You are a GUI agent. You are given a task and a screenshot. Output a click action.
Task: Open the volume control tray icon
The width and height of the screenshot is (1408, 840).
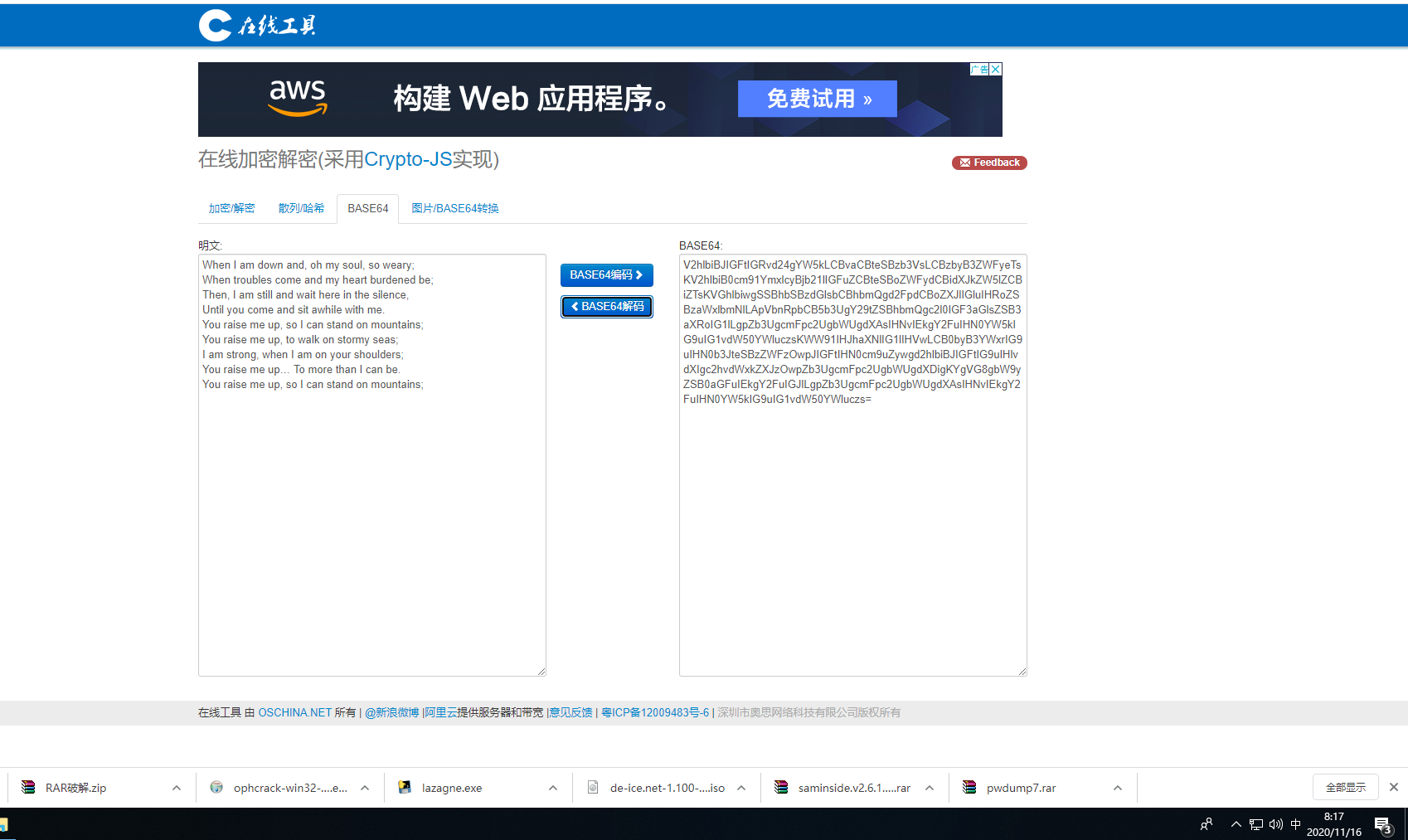(x=1276, y=824)
